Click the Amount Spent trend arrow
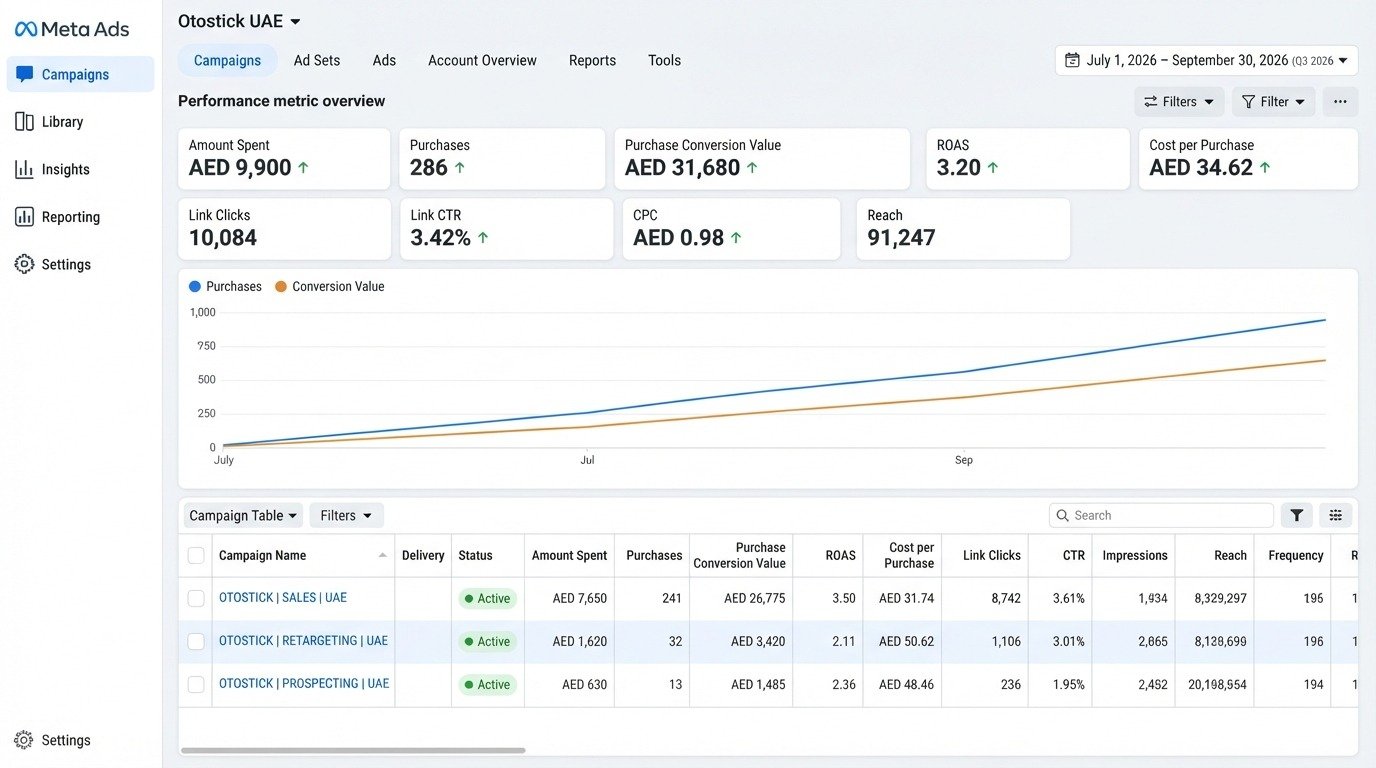The image size is (1376, 768). (303, 168)
